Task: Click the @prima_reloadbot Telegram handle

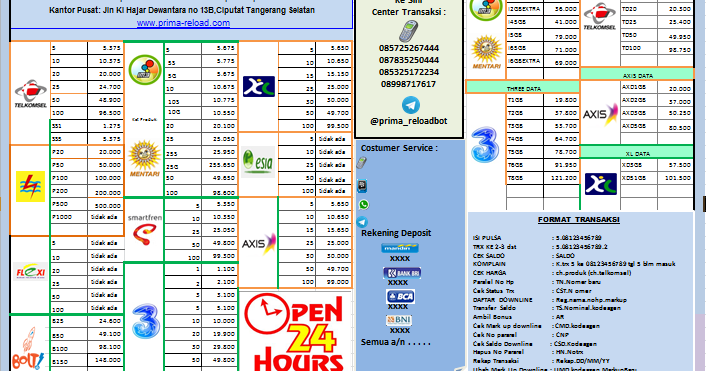Action: (x=409, y=121)
